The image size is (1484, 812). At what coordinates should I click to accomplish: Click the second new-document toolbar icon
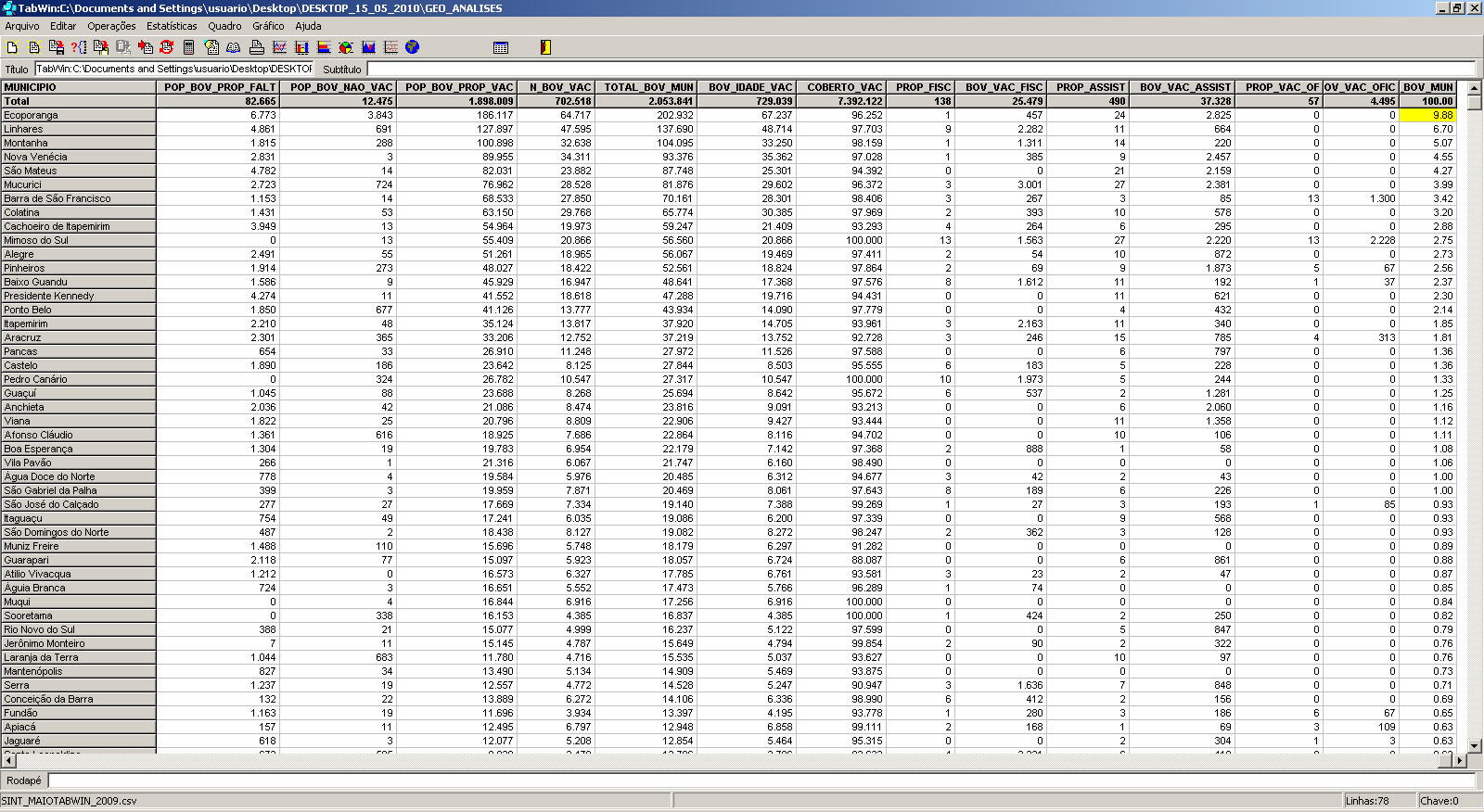tap(34, 47)
